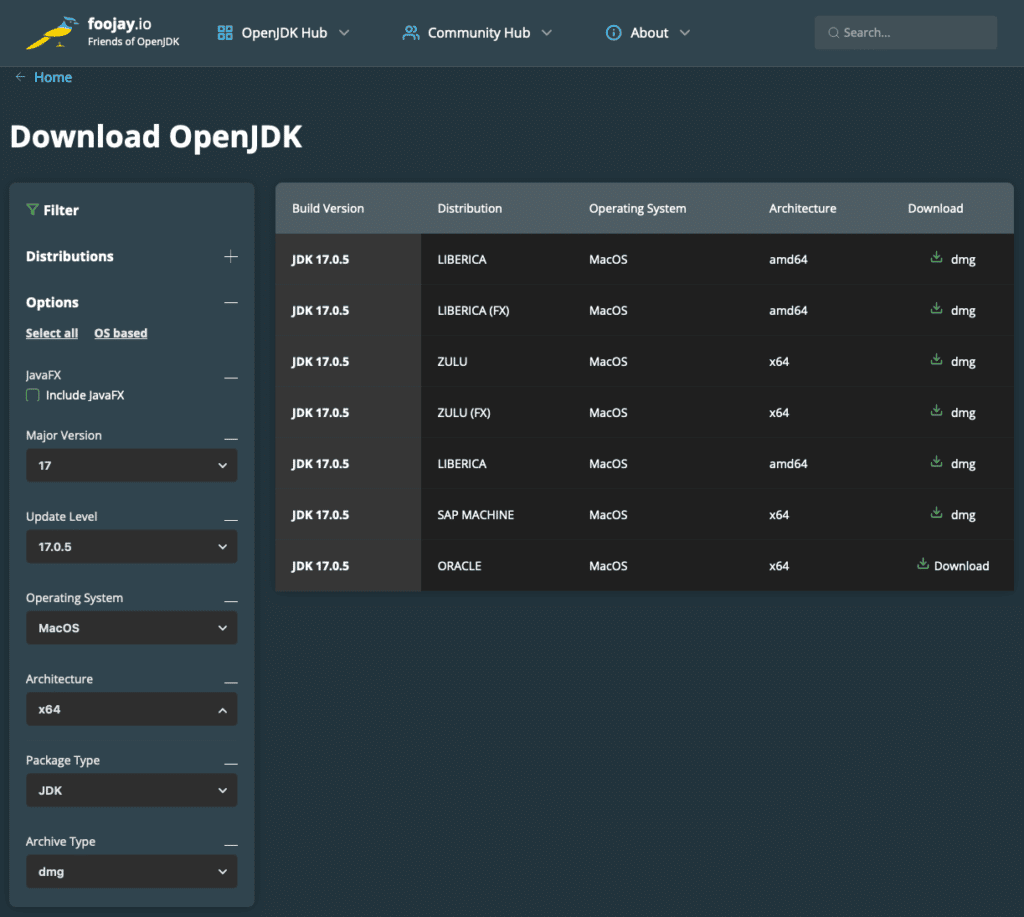Screen dimensions: 1024x917
Task: Click the Distributions section label
Action: [x=70, y=256]
